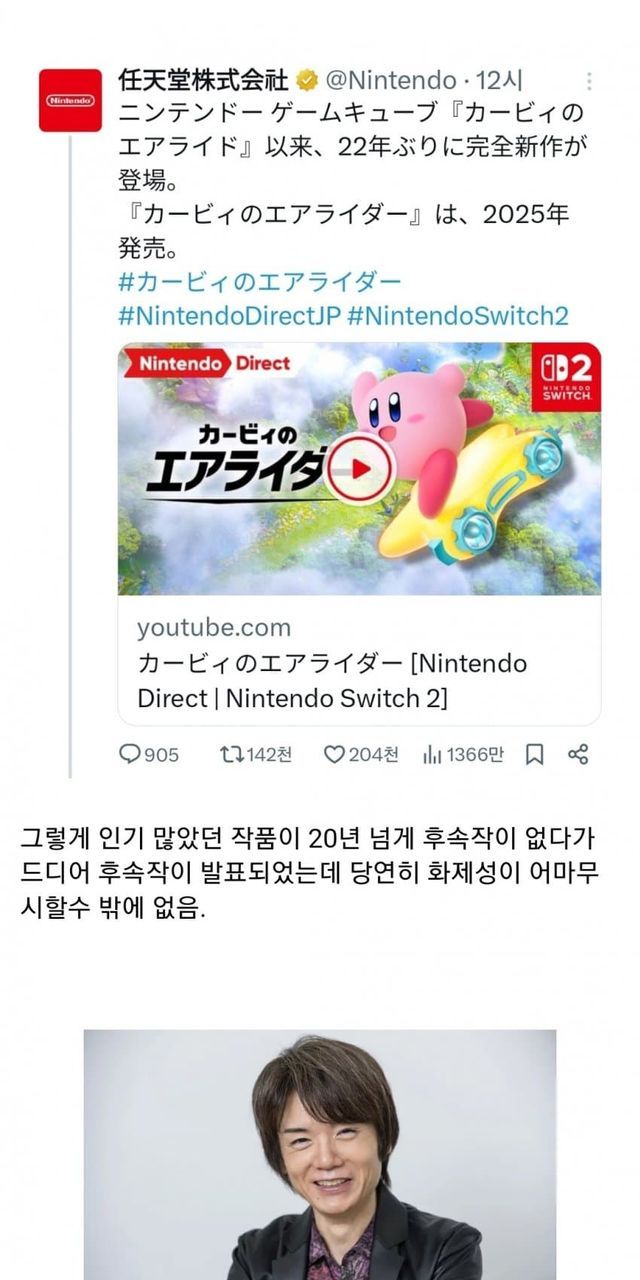640x1280 pixels.
Task: Like the tweet with the heart icon
Action: coord(361,755)
